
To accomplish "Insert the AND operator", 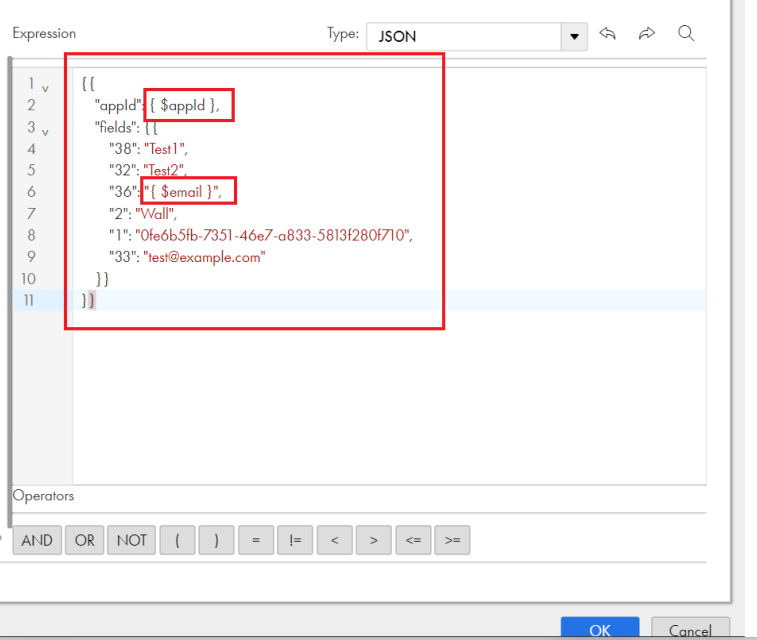I will pyautogui.click(x=37, y=540).
